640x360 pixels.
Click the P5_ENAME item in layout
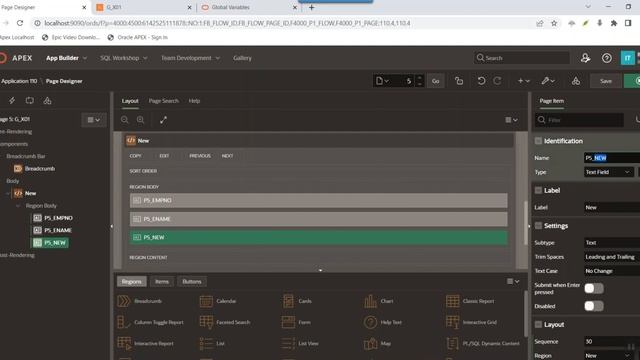point(318,219)
